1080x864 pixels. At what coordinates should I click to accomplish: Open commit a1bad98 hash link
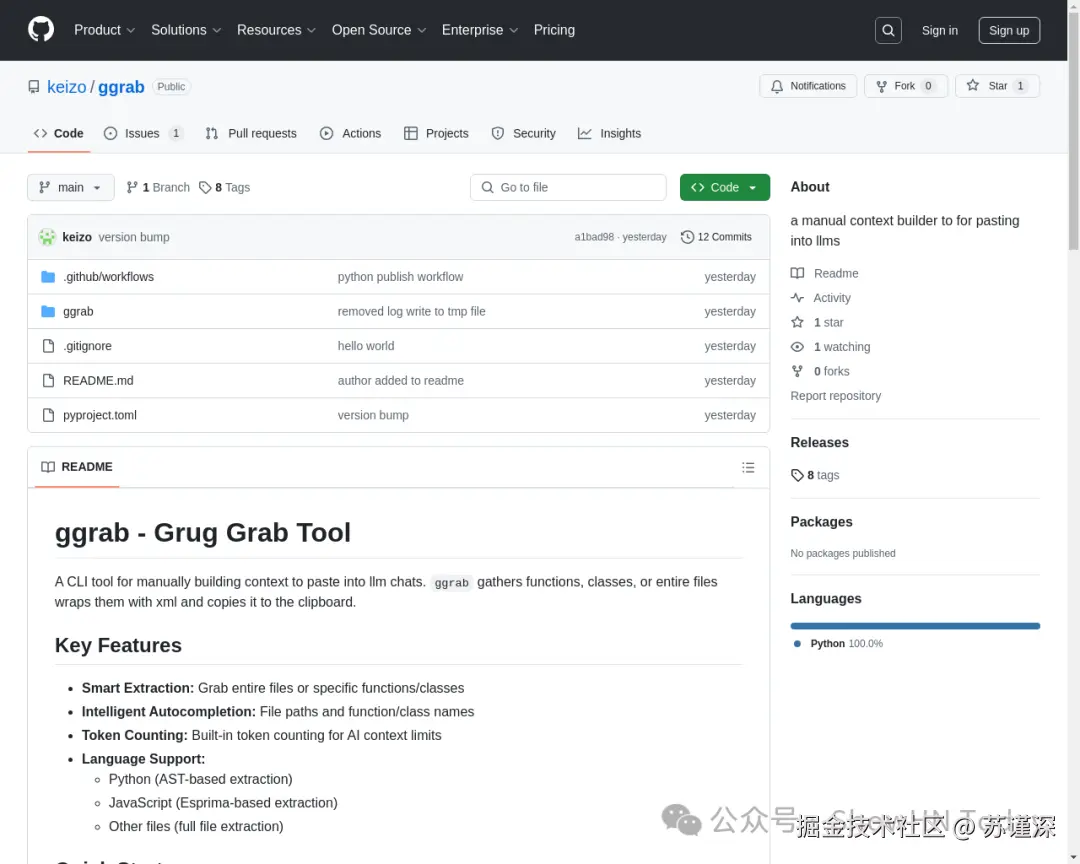coord(594,237)
